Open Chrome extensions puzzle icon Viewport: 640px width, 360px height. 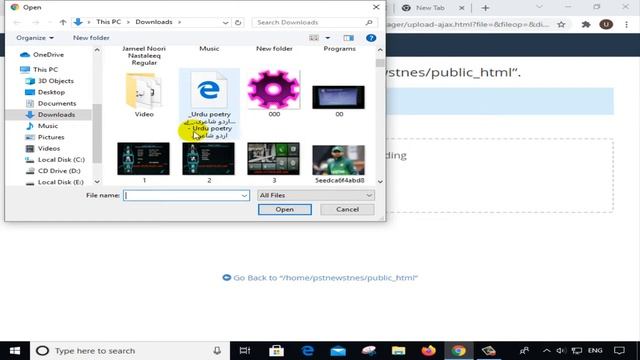(586, 24)
